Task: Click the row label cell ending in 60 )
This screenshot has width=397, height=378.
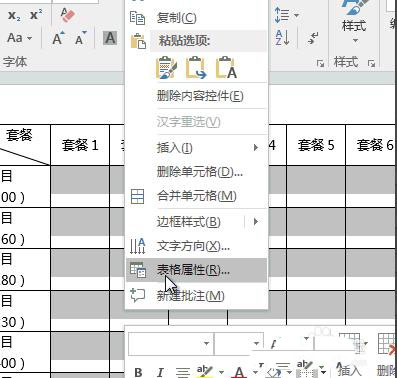Action: pyautogui.click(x=25, y=228)
